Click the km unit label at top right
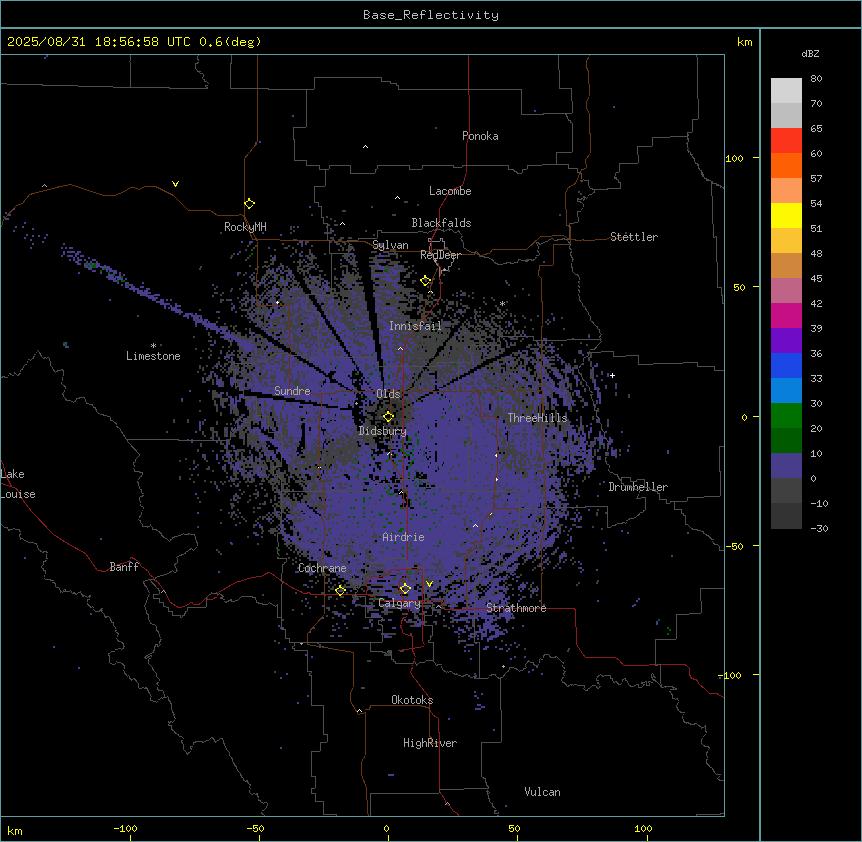The image size is (862, 842). point(744,42)
